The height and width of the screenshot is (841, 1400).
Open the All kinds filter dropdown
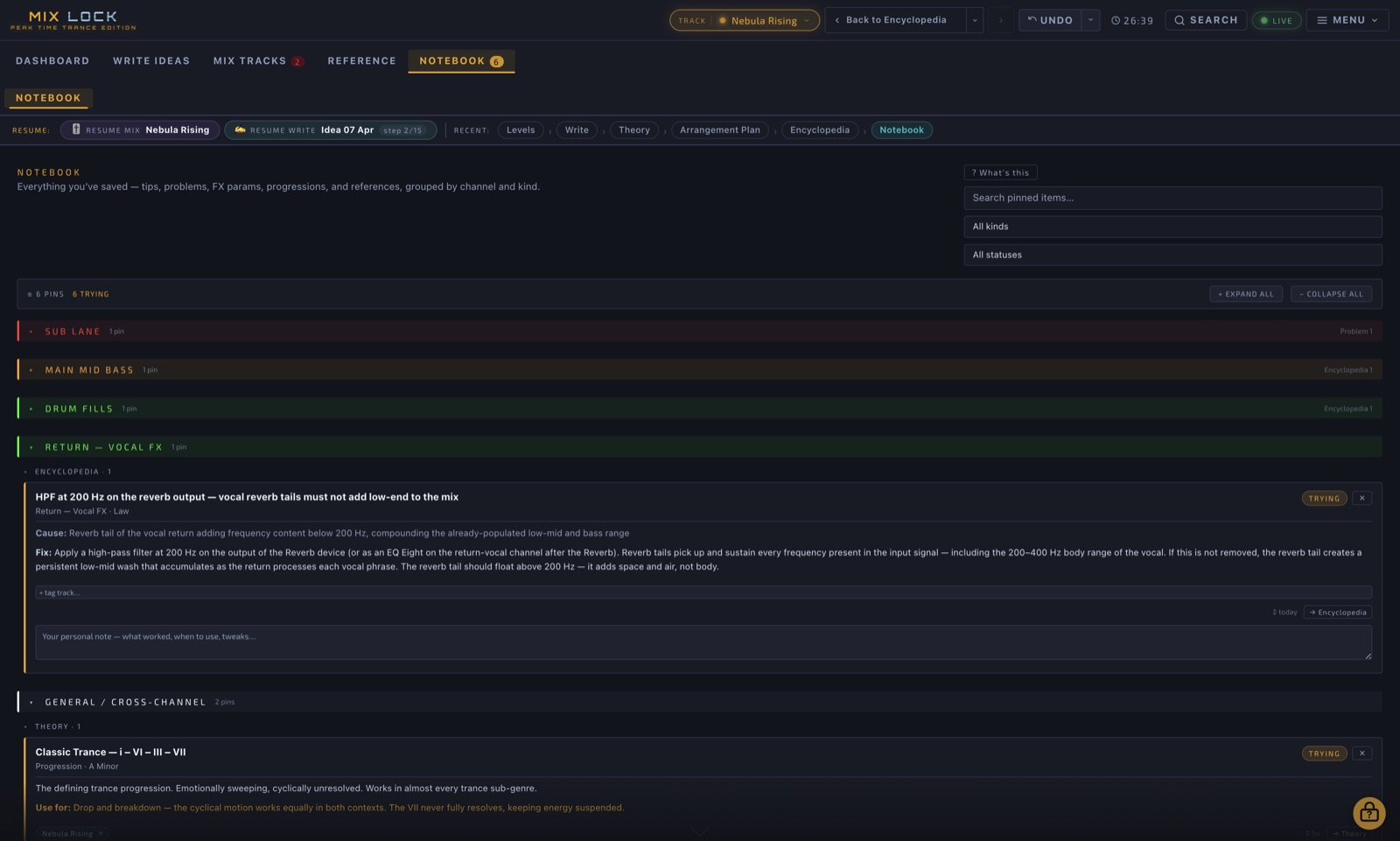1172,227
